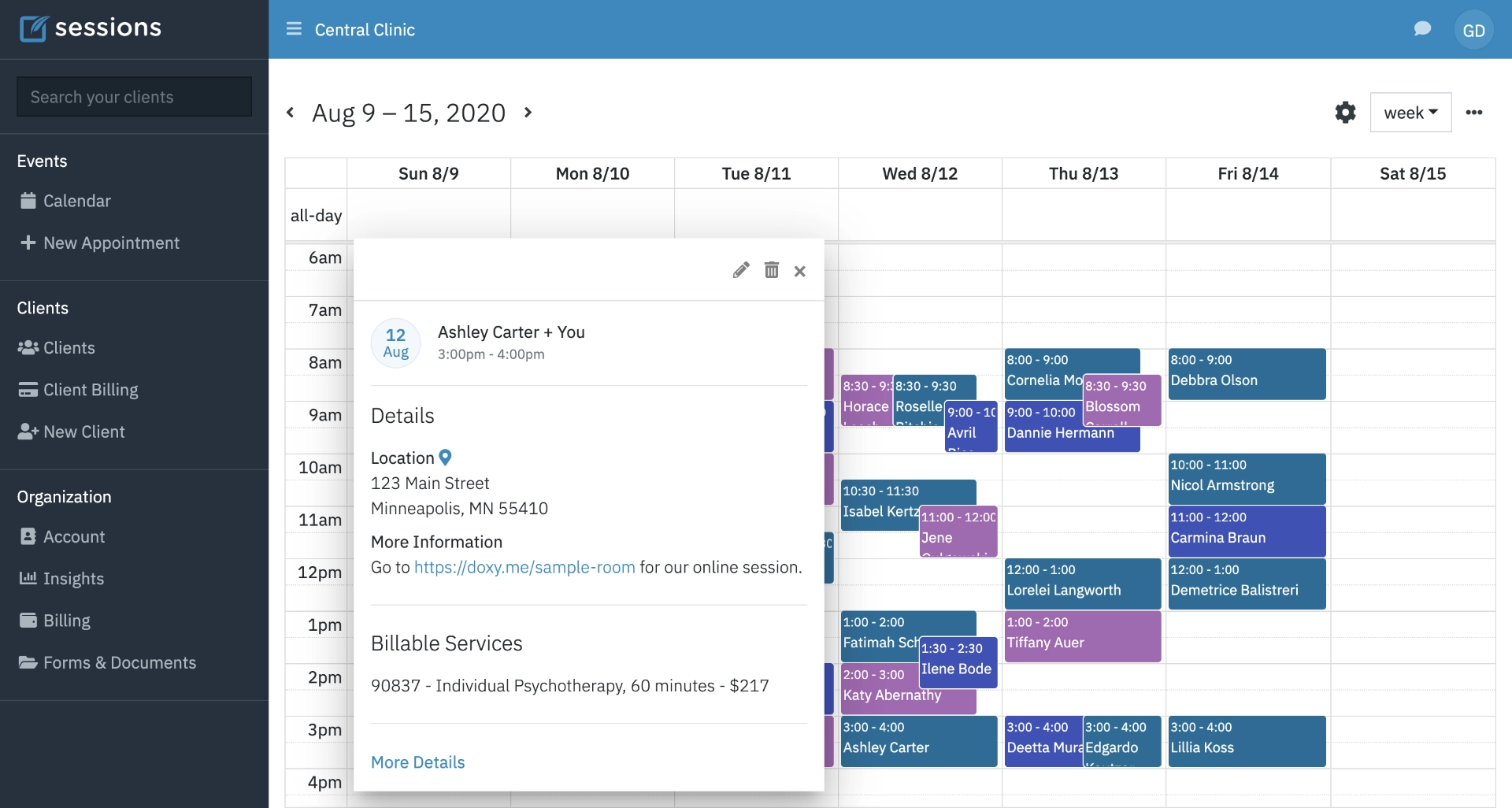The width and height of the screenshot is (1512, 808).
Task: Open the Insights panel
Action: 74,578
